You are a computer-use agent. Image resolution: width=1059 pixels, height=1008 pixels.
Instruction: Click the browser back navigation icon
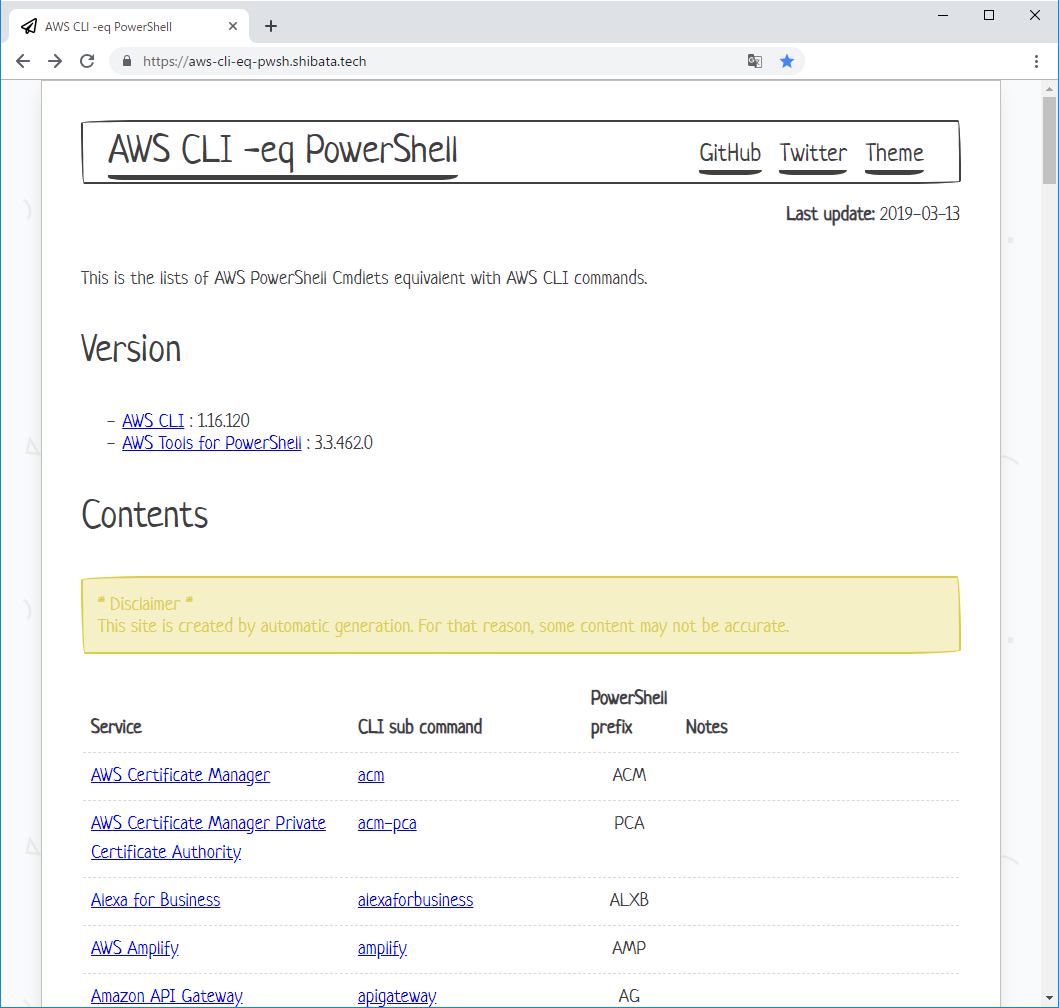(23, 61)
